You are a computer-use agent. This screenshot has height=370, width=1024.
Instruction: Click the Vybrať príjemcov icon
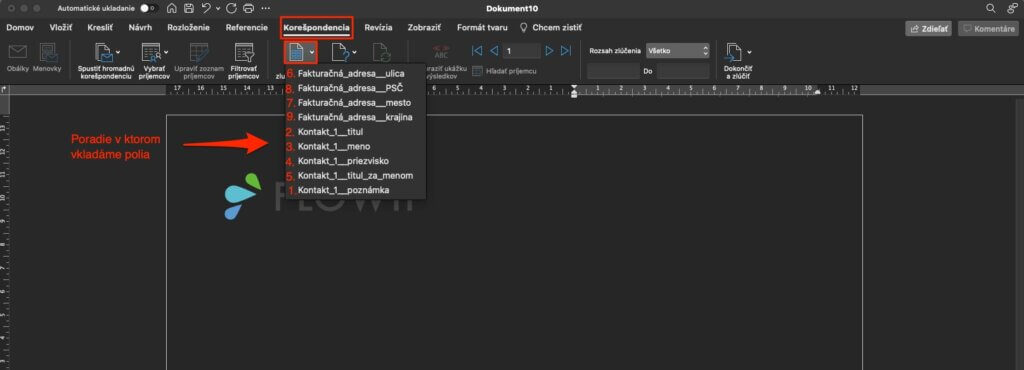pos(151,53)
